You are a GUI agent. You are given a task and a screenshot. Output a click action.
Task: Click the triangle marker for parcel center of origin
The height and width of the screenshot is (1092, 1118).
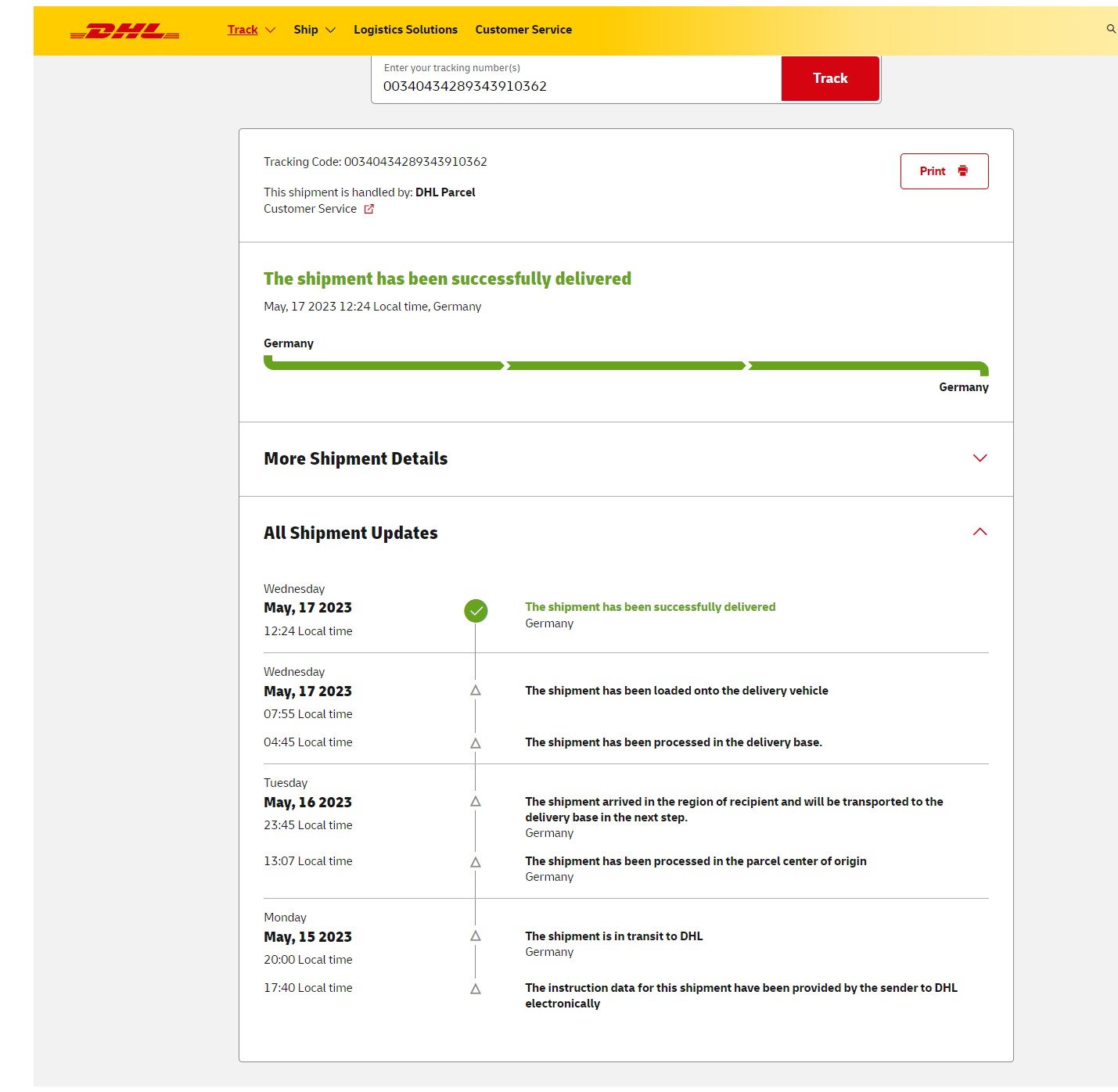pos(476,862)
